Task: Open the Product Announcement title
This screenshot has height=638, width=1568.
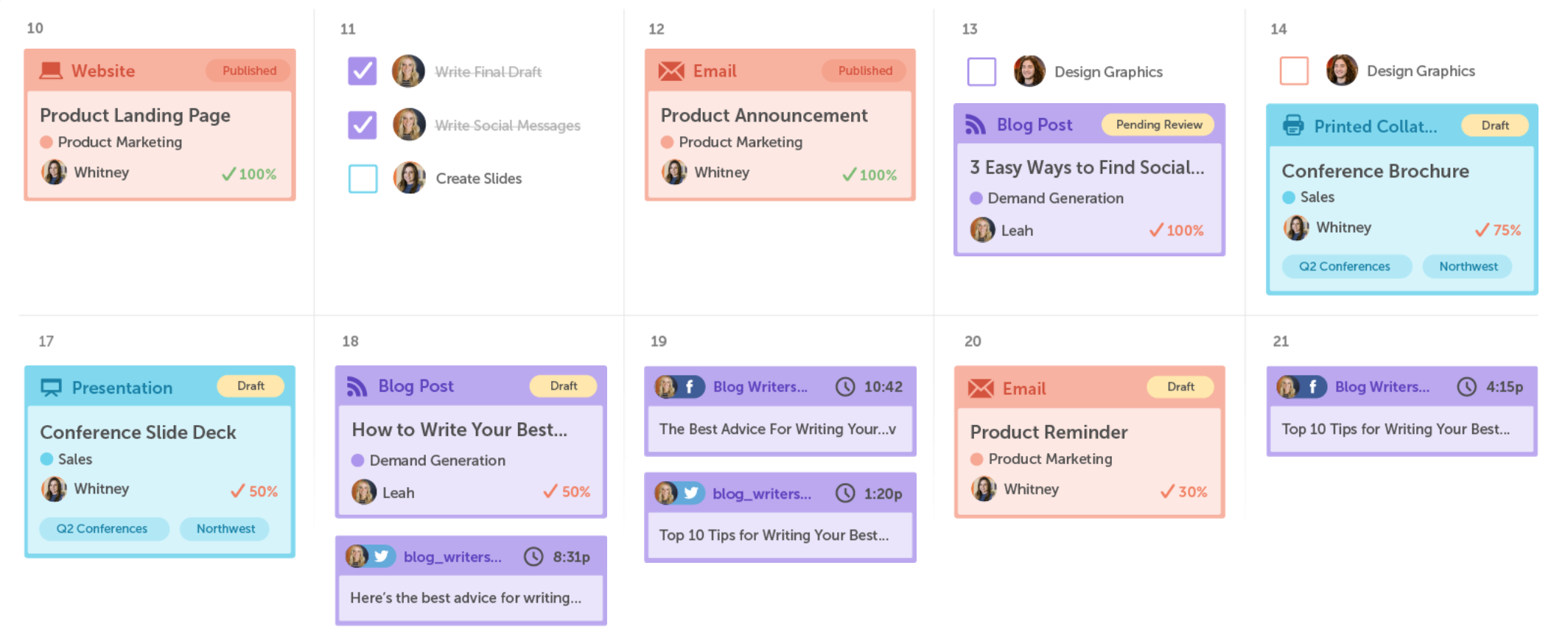Action: (764, 116)
